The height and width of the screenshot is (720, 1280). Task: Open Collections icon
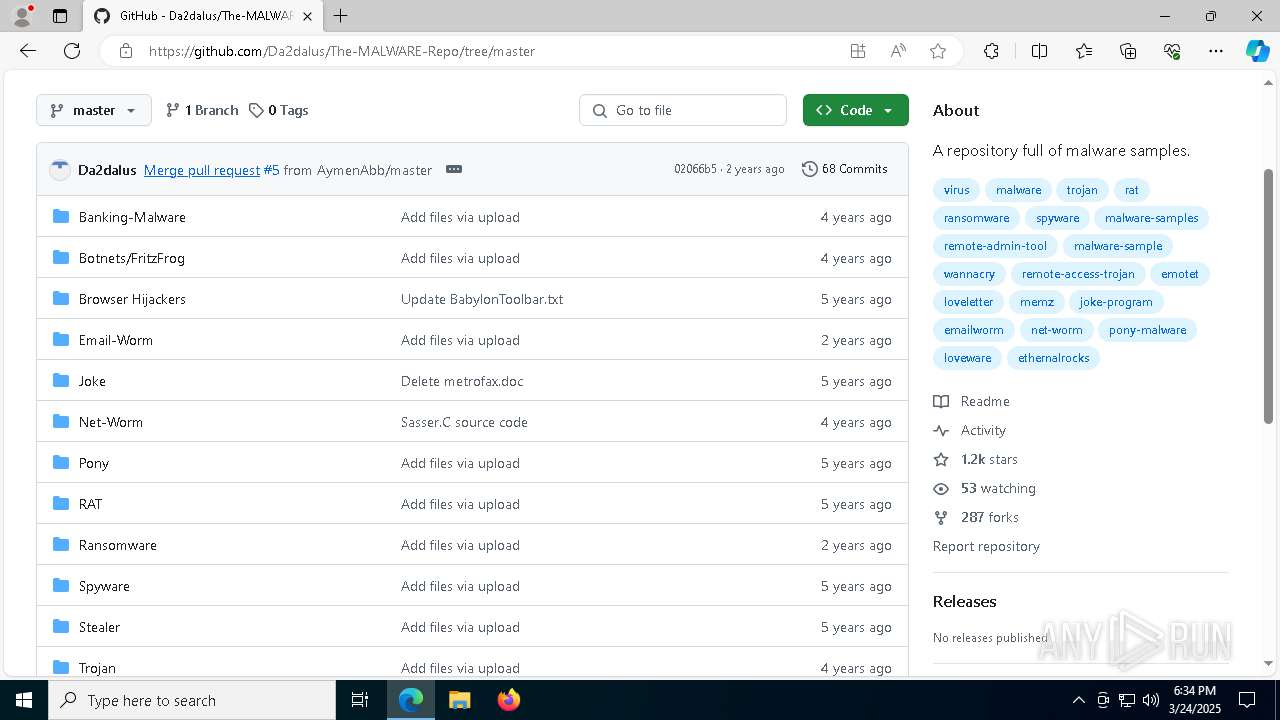click(1128, 51)
